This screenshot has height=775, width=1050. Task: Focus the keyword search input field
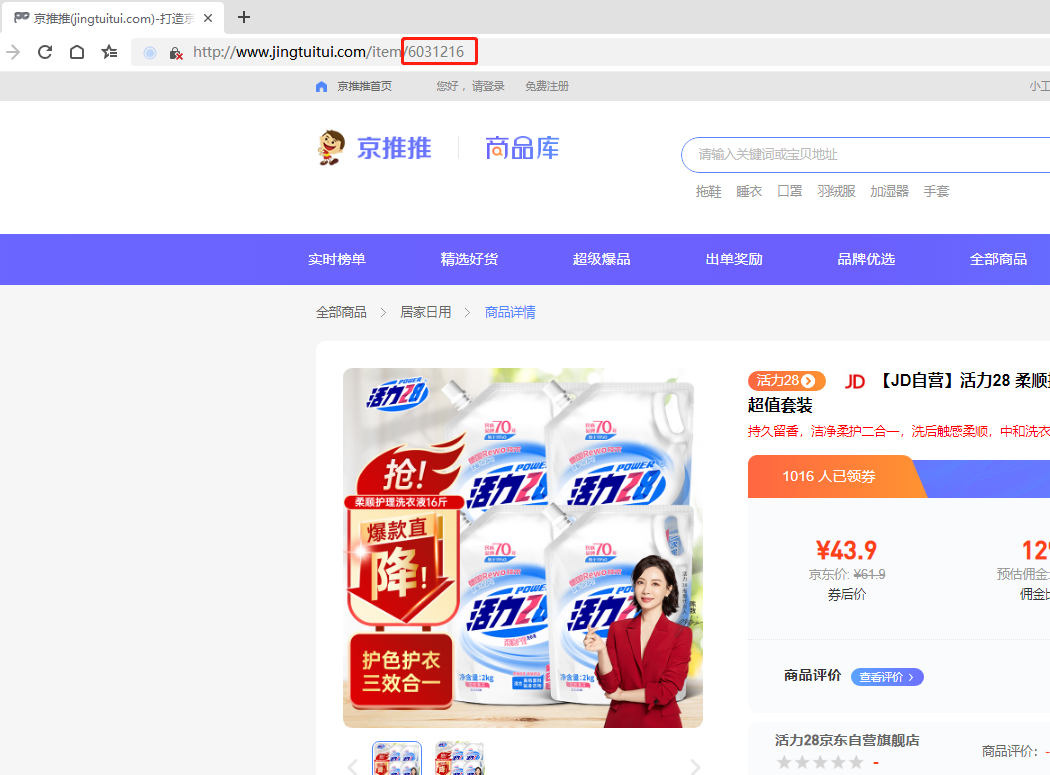click(x=865, y=155)
